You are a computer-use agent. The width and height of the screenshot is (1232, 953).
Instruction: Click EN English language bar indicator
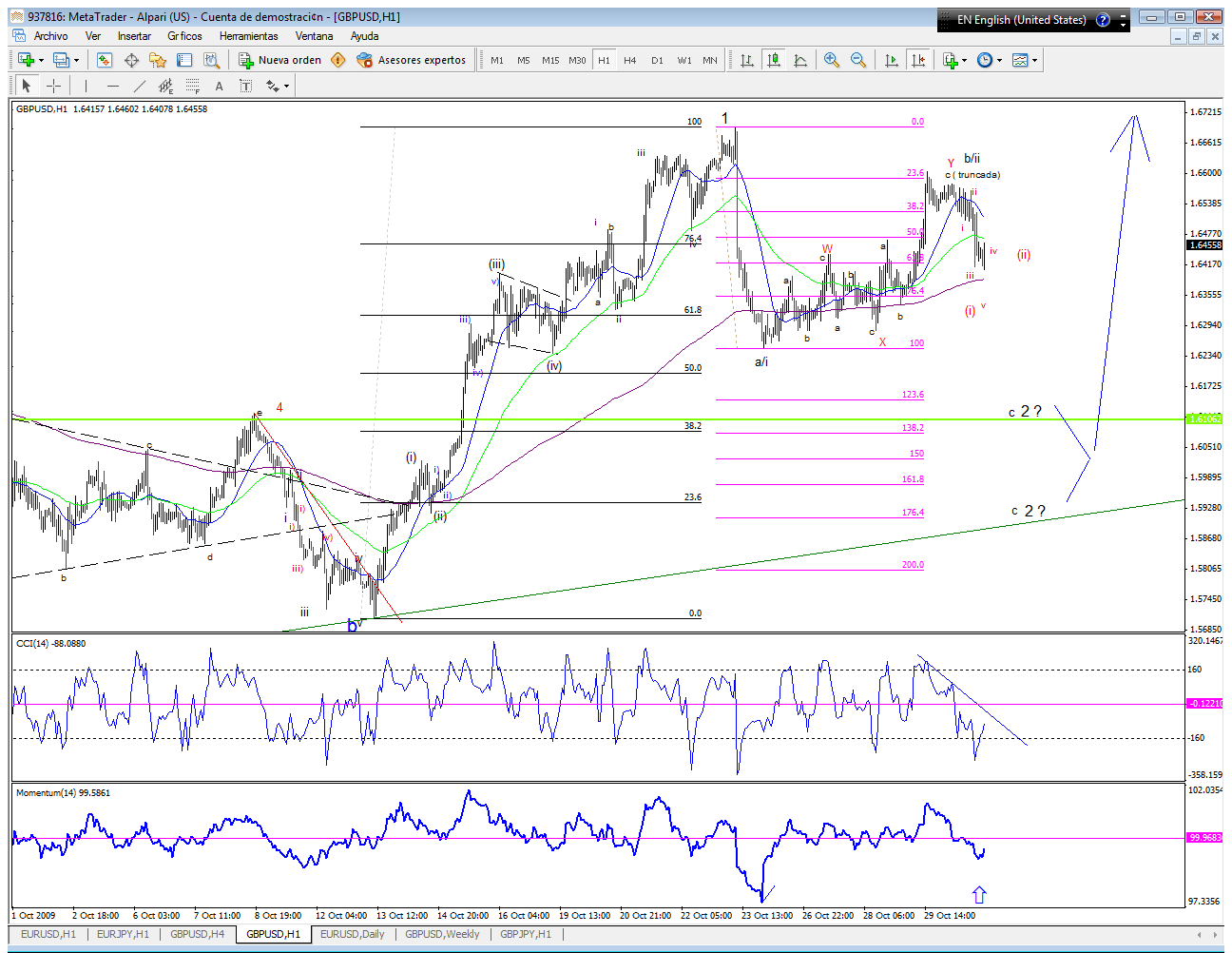coord(1020,19)
